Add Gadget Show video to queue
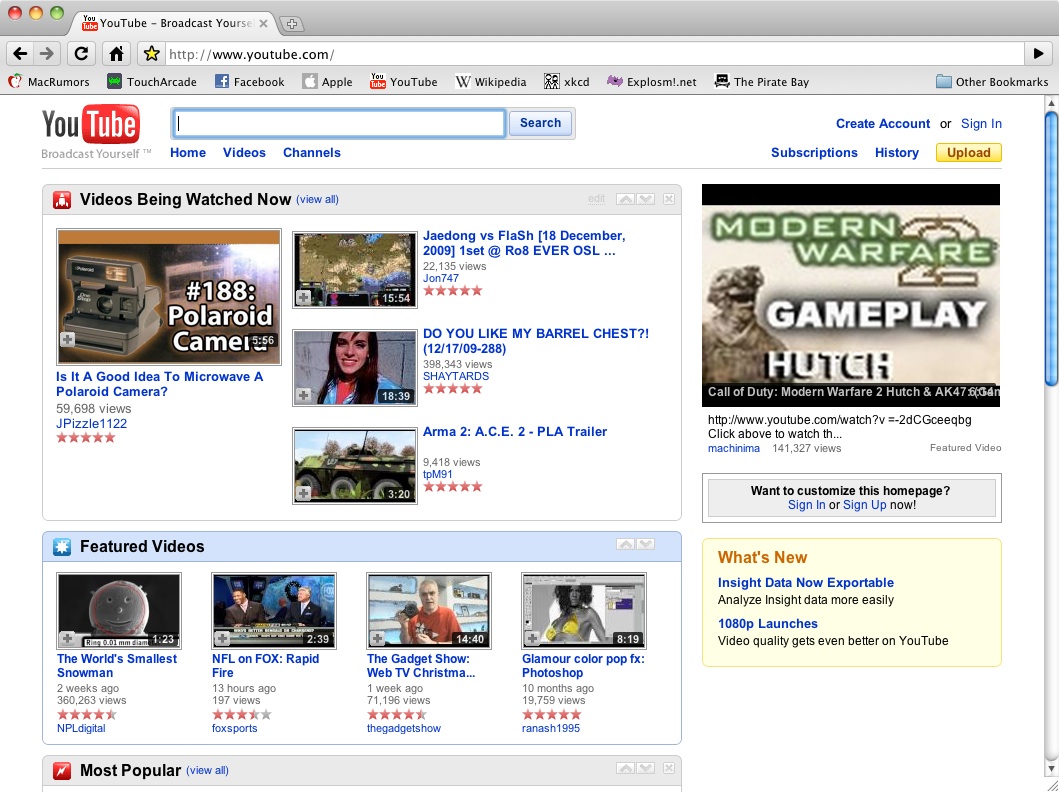This screenshot has height=792, width=1059. (377, 639)
